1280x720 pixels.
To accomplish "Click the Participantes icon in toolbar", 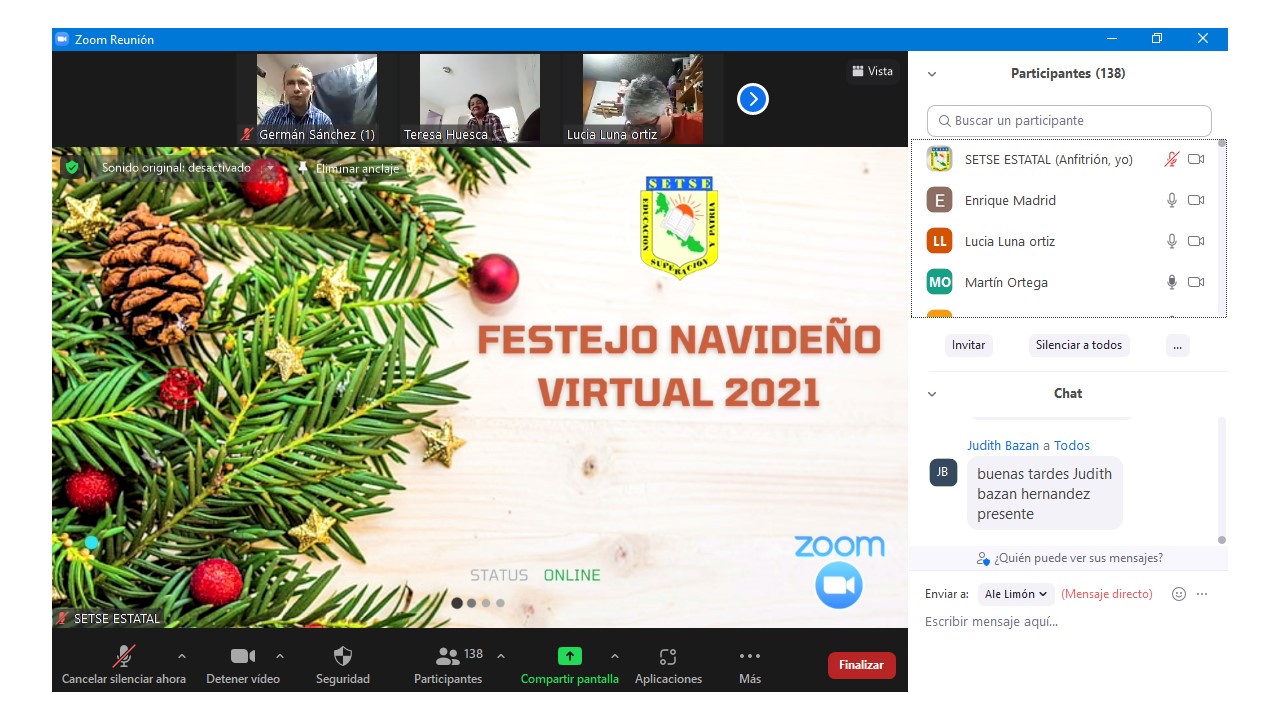I will (x=448, y=657).
